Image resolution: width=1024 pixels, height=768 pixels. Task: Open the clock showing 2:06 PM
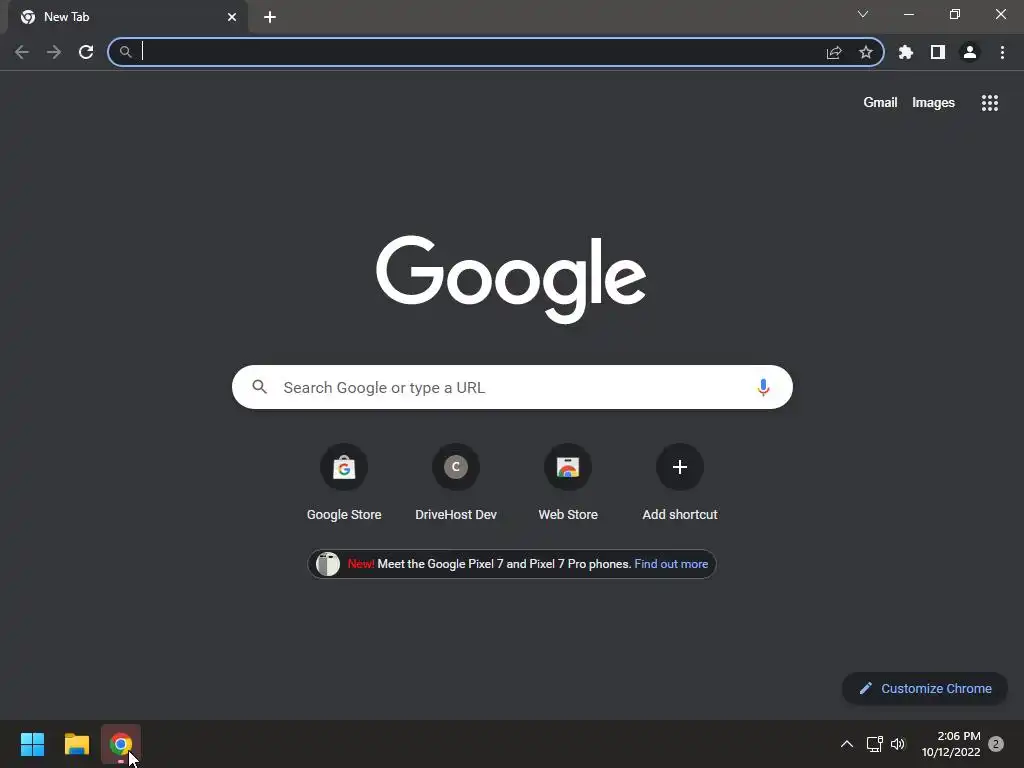pyautogui.click(x=951, y=744)
